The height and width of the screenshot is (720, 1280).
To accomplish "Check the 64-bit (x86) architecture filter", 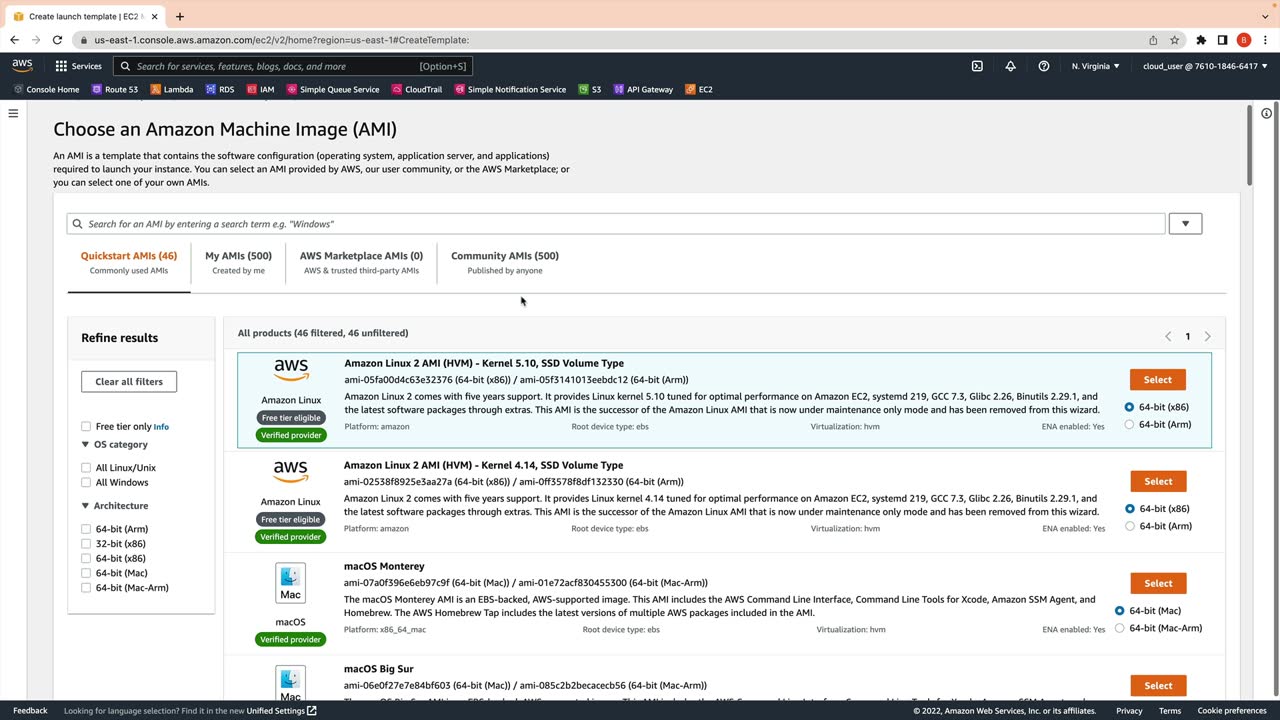I will tap(86, 559).
